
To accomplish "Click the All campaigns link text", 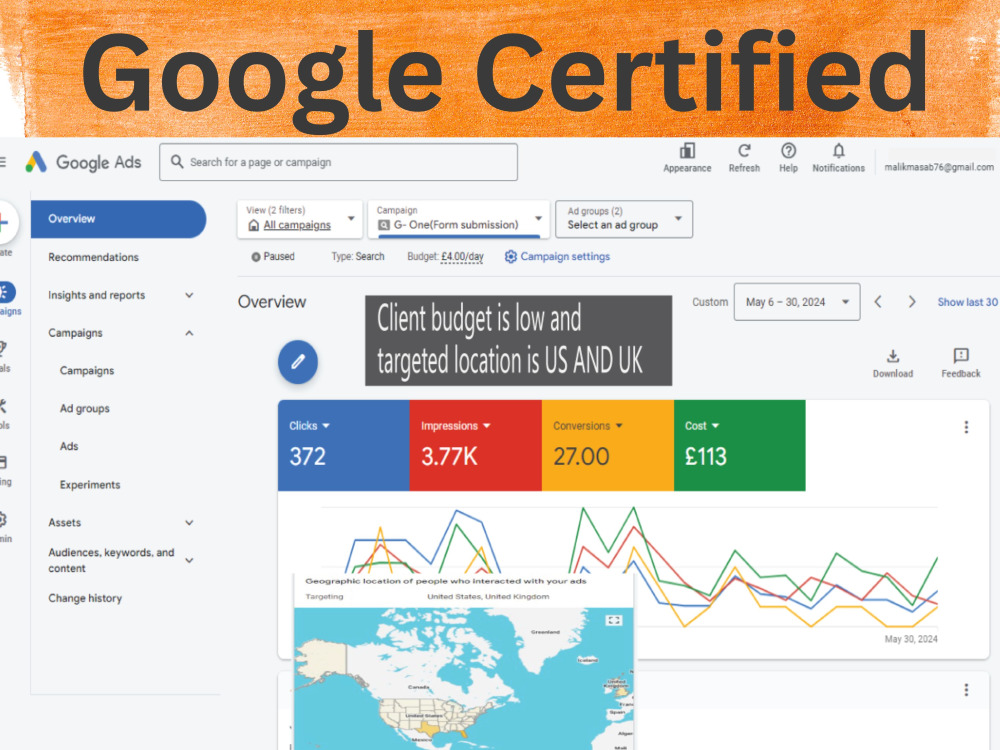I will coord(297,224).
